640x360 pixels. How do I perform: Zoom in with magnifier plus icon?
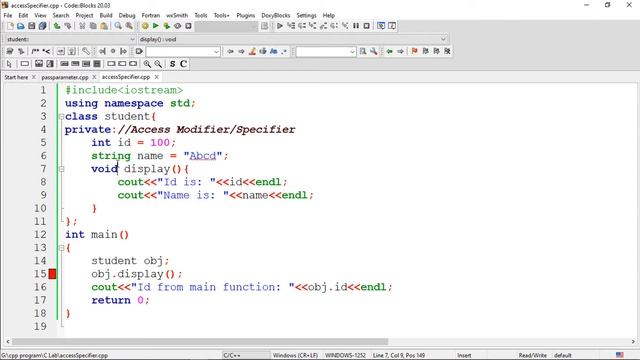pyautogui.click(x=147, y=64)
